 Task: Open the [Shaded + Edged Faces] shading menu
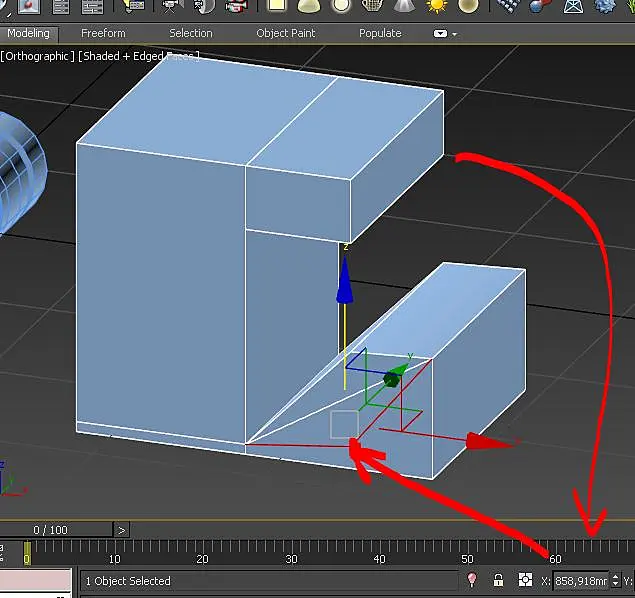pos(138,56)
